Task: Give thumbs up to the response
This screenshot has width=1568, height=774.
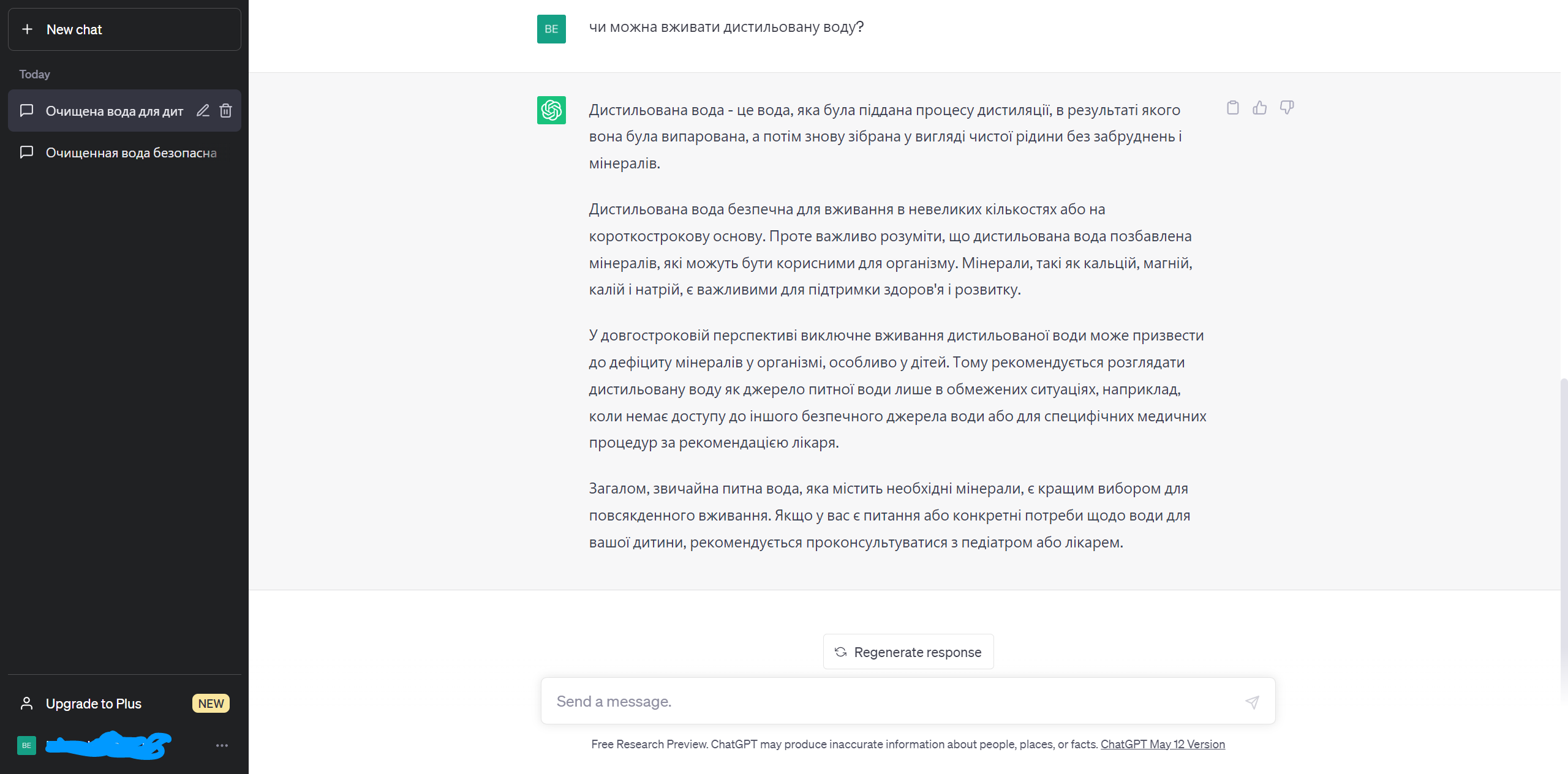Action: (x=1259, y=108)
